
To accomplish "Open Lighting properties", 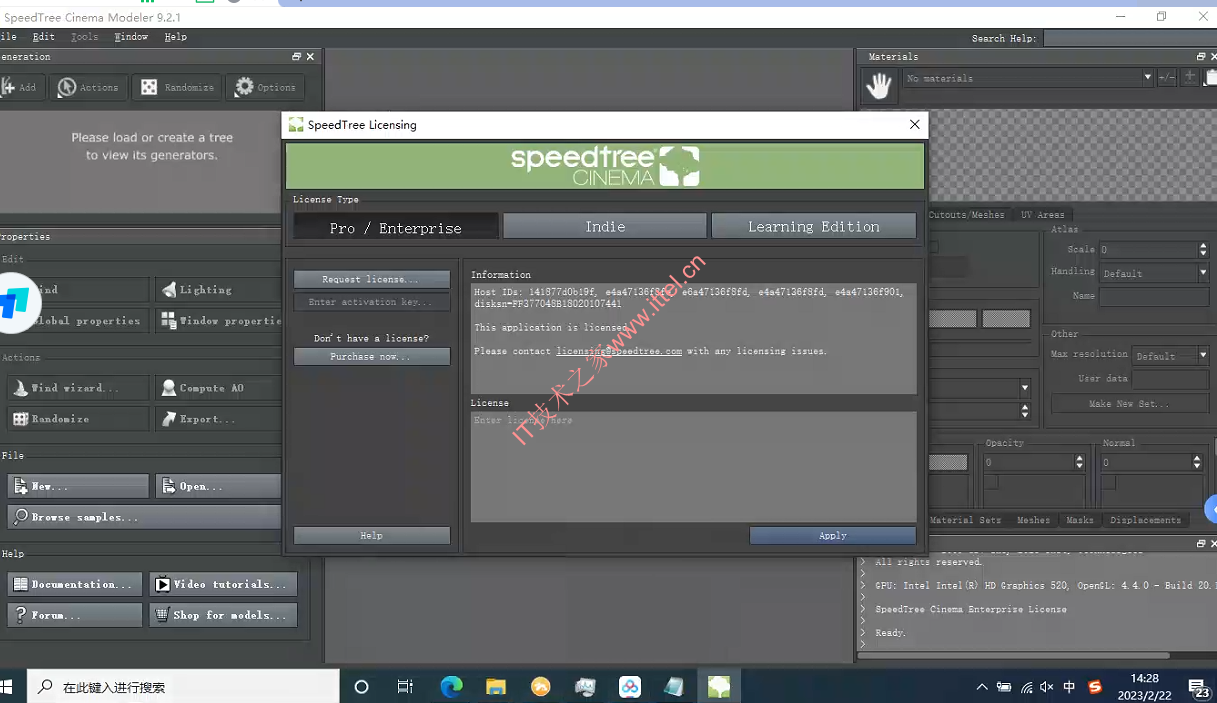I will pos(218,290).
